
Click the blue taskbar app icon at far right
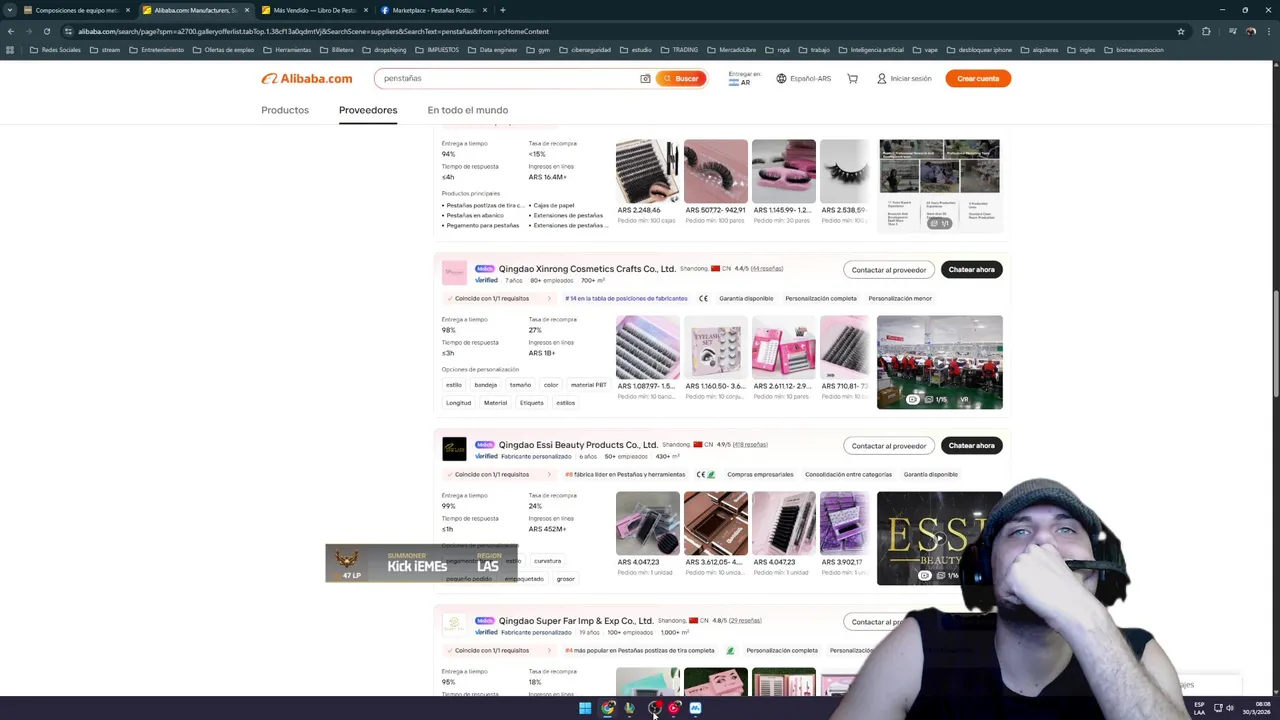point(695,708)
